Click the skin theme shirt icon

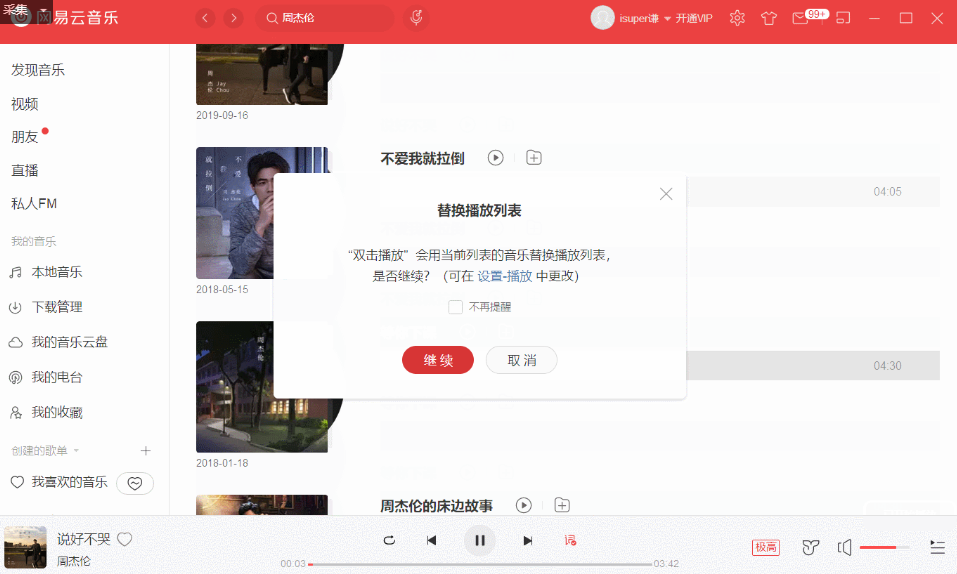[x=768, y=18]
